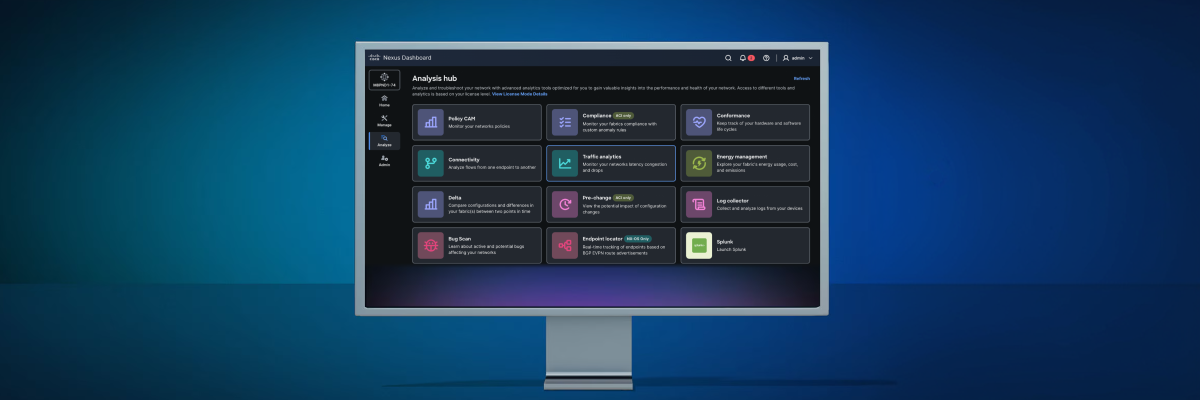The width and height of the screenshot is (1200, 400).
Task: Click NX-OS Only badge on Endpoint locator
Action: point(638,238)
